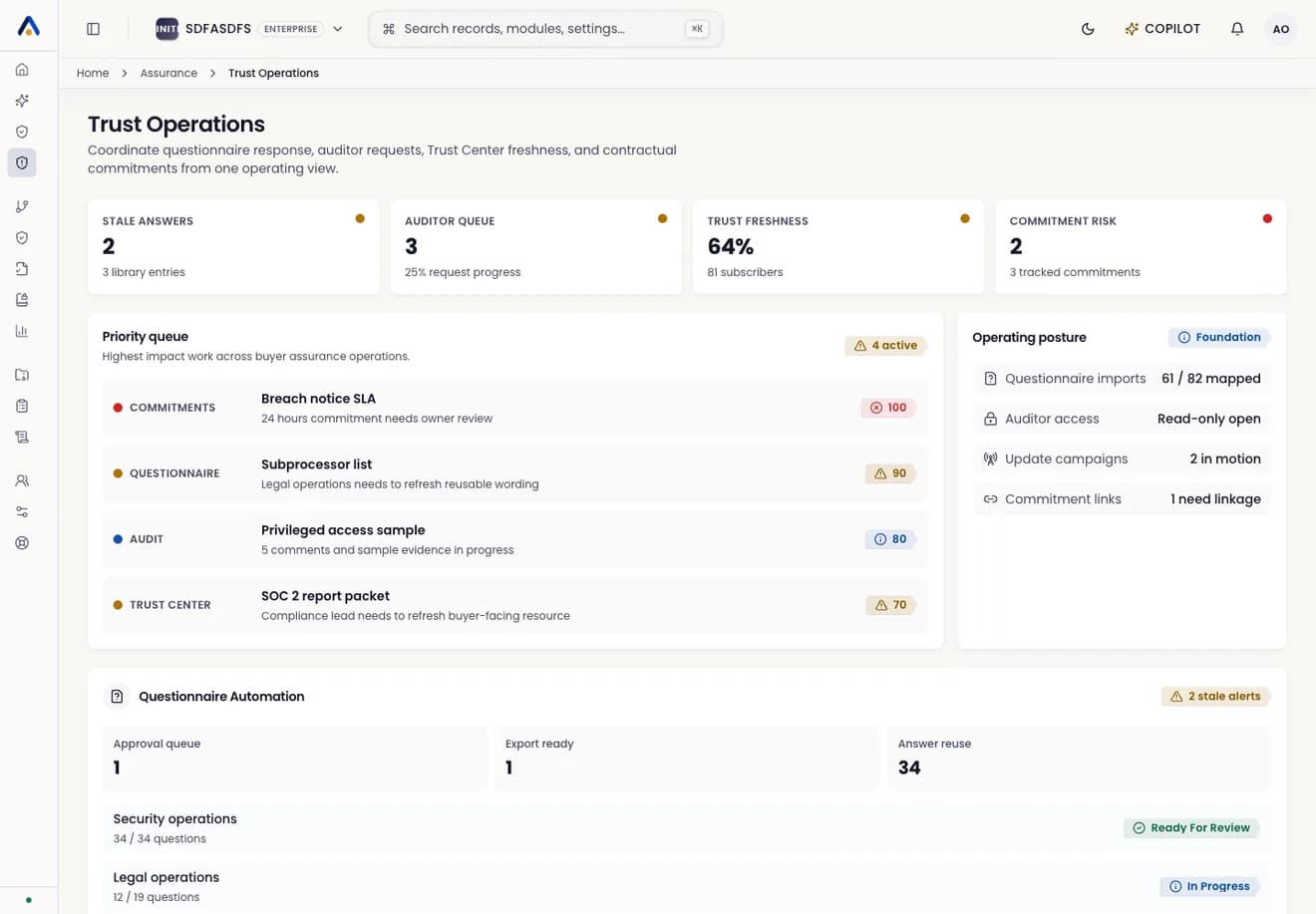Open the life-buoy support icon in sidebar

coord(22,543)
